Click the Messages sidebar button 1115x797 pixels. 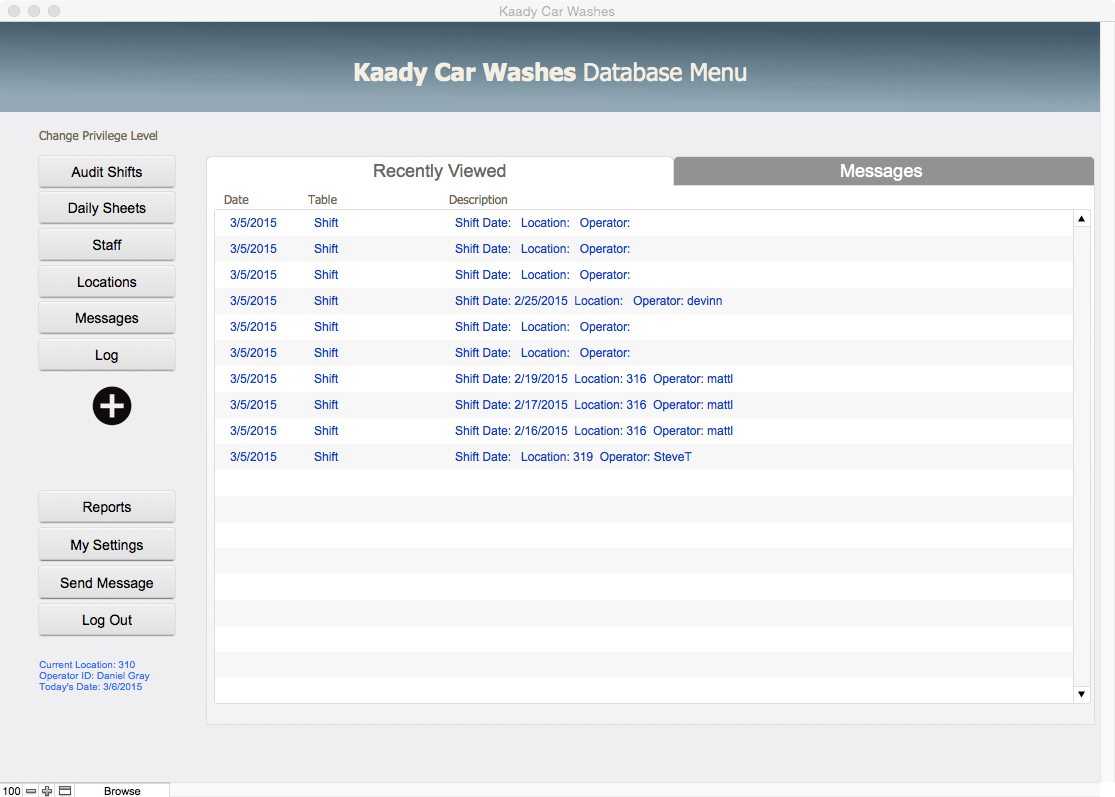point(107,319)
